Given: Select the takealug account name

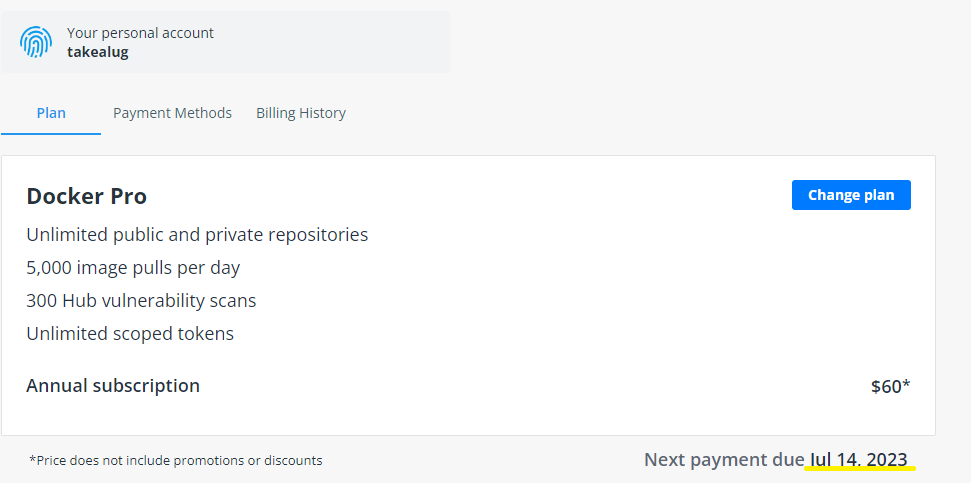Looking at the screenshot, I should tap(97, 52).
